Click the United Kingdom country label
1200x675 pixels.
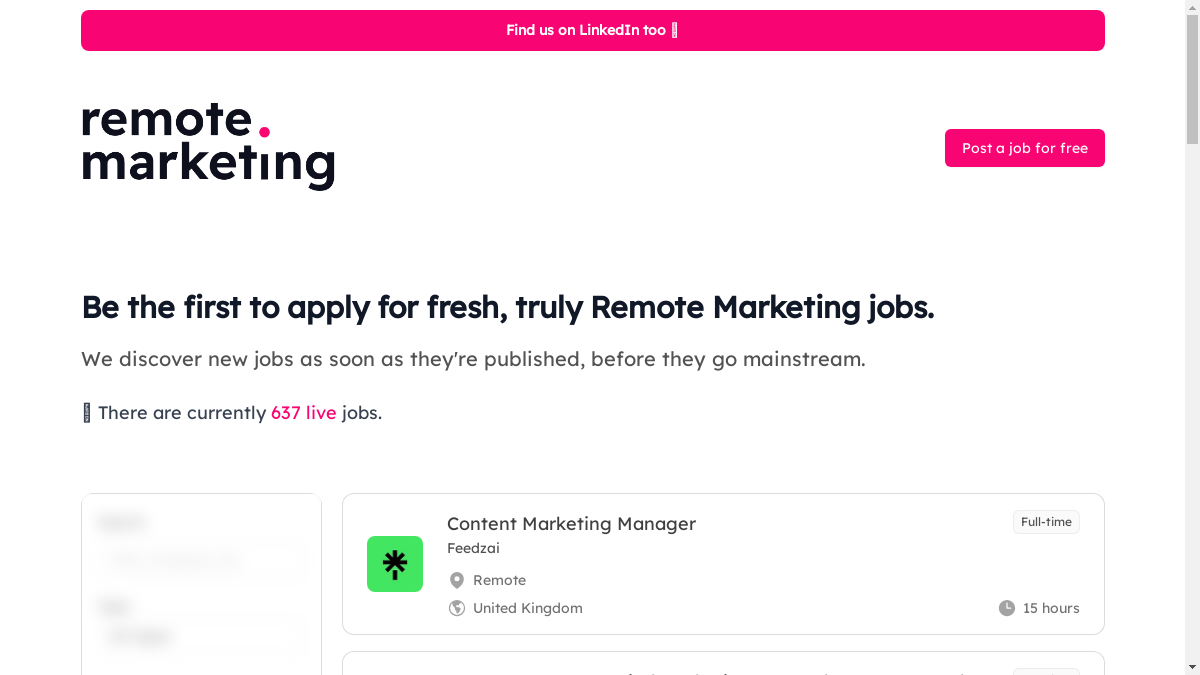click(527, 608)
